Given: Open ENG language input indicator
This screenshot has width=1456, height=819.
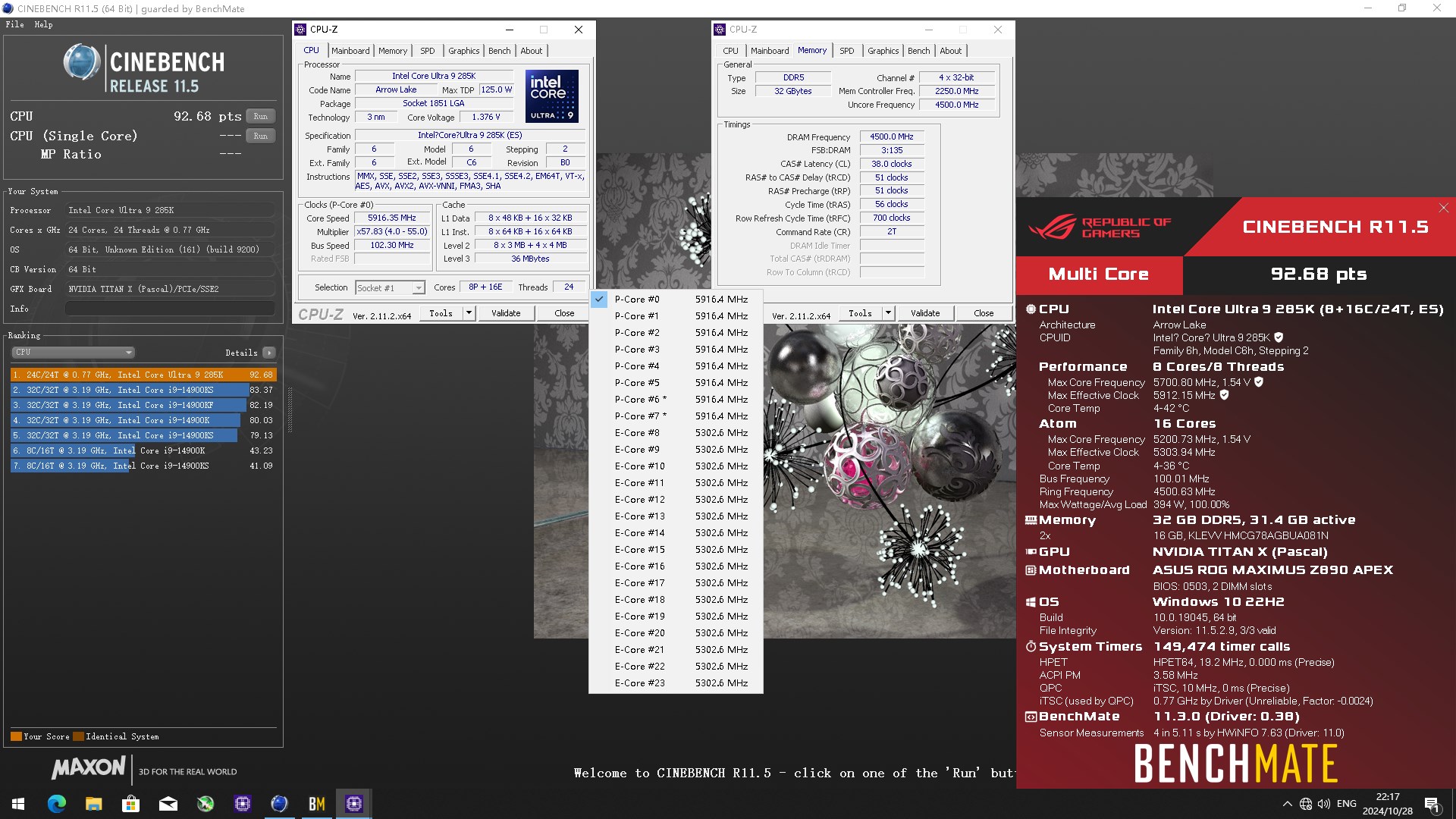Looking at the screenshot, I should coord(1347,804).
